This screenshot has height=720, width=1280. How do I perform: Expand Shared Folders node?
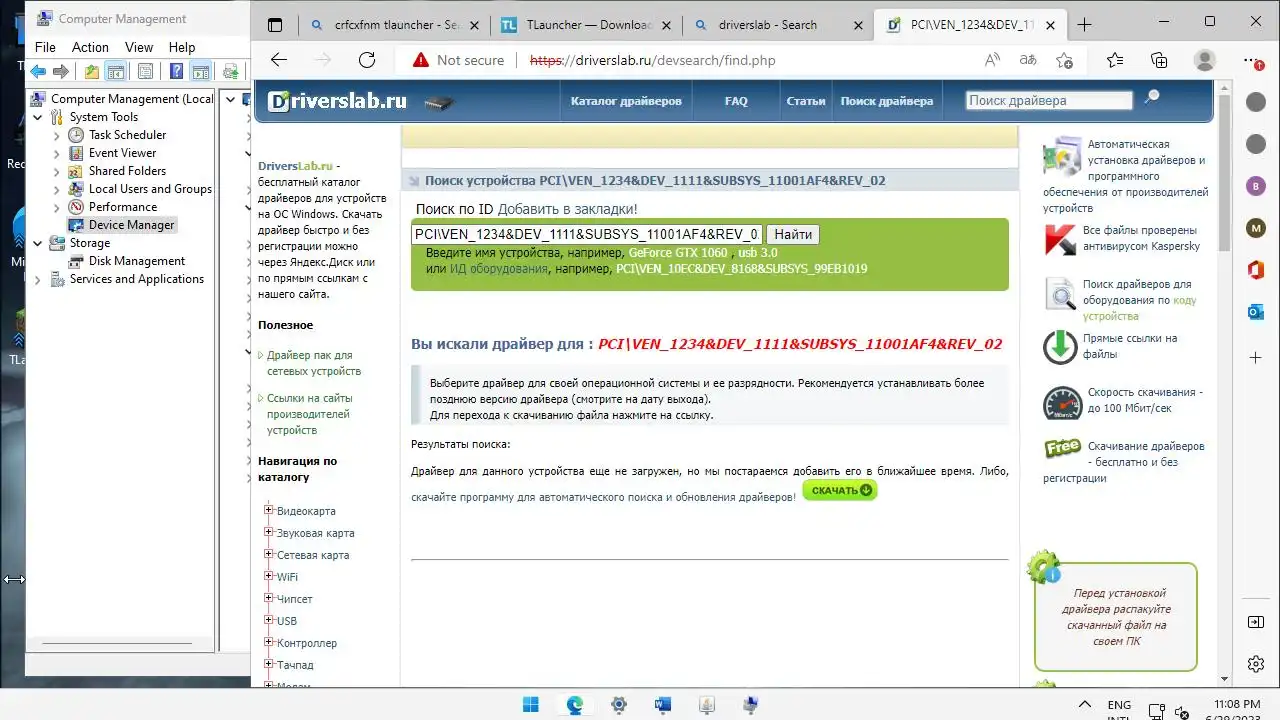pos(57,171)
